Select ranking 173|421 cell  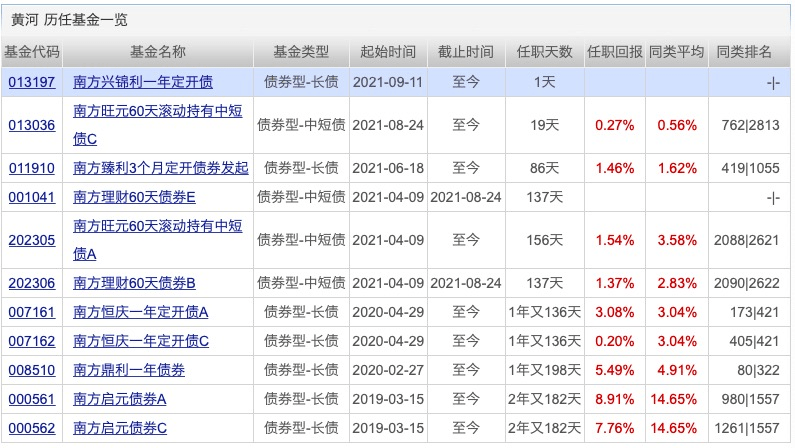tap(754, 312)
